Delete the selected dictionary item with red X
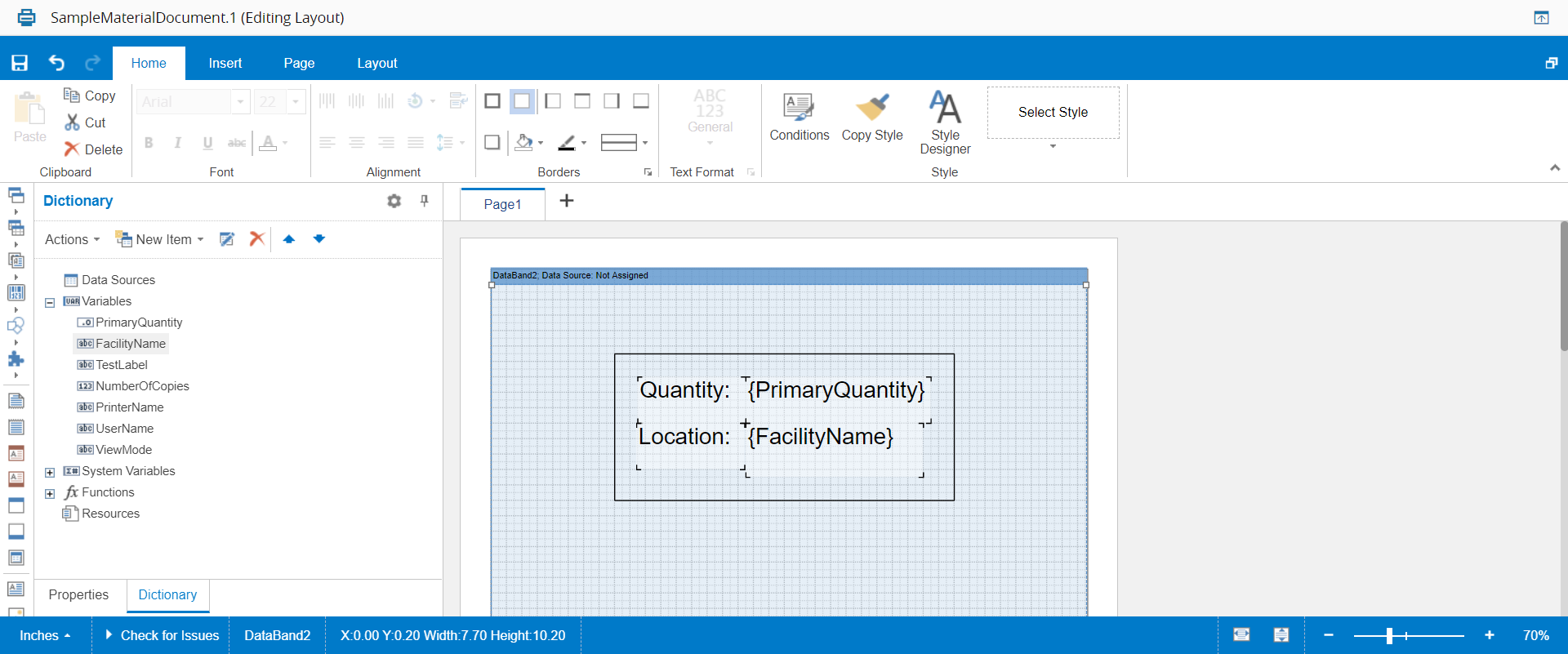 pyautogui.click(x=257, y=239)
